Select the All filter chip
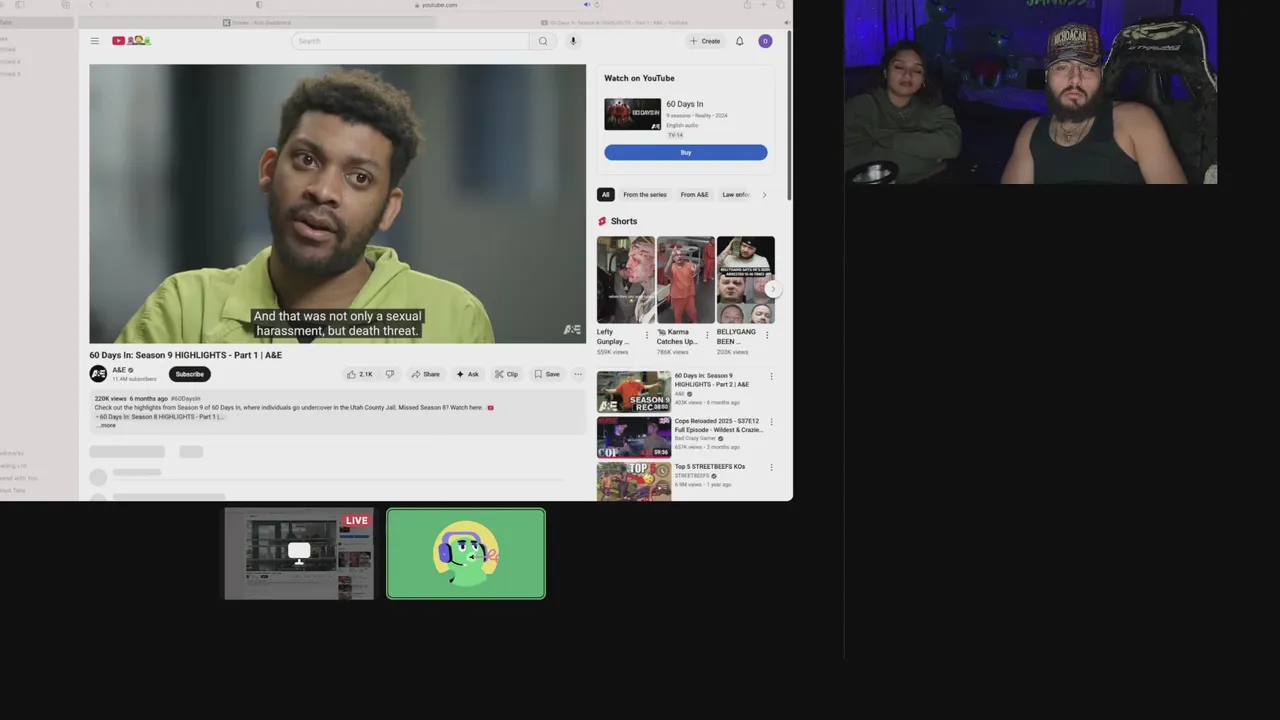Image resolution: width=1280 pixels, height=720 pixels. 605,195
